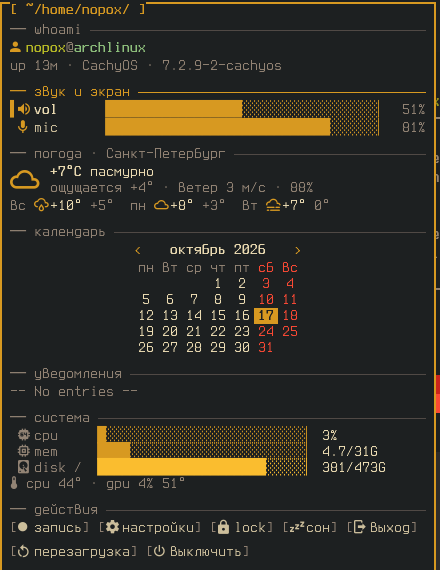This screenshot has width=440, height=570.
Task: Click the disk drive icon
Action: (x=24, y=467)
